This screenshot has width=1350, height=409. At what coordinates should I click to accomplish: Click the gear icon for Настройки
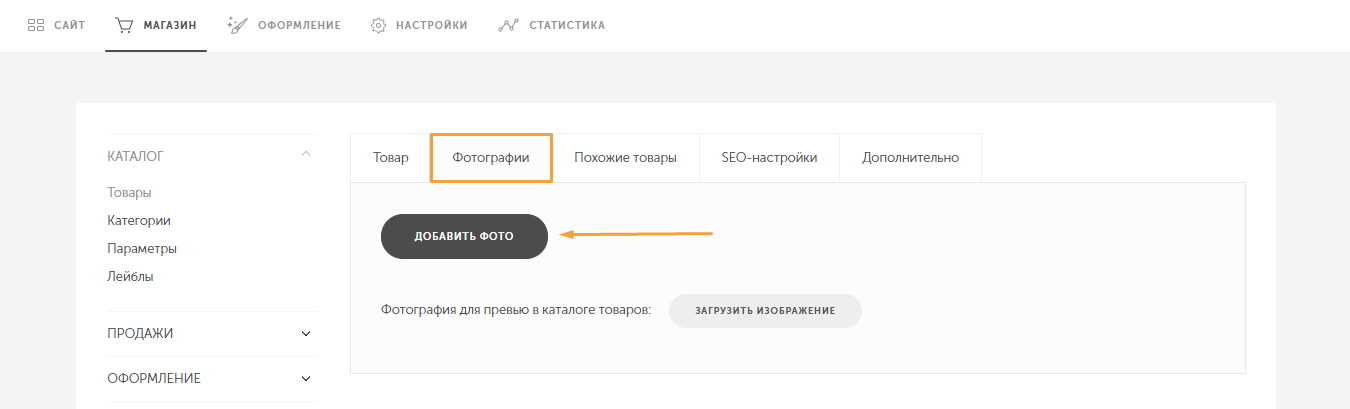379,25
